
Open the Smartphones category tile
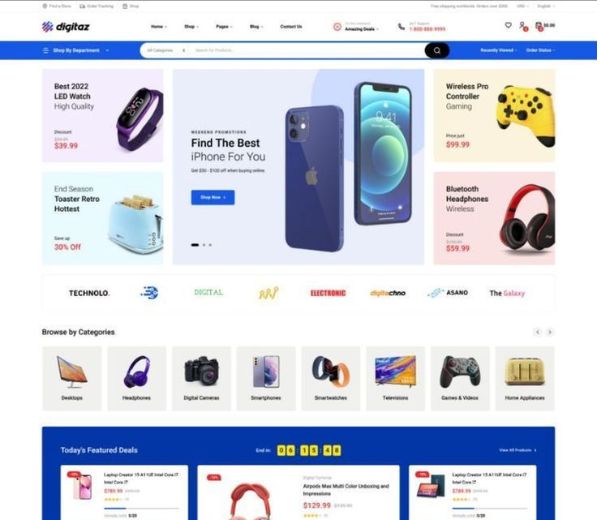click(266, 378)
